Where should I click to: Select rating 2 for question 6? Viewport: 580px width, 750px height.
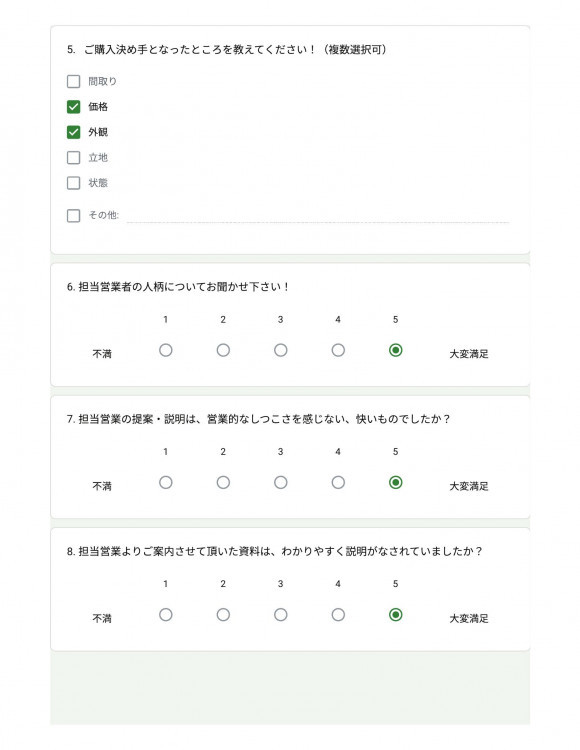(x=223, y=350)
